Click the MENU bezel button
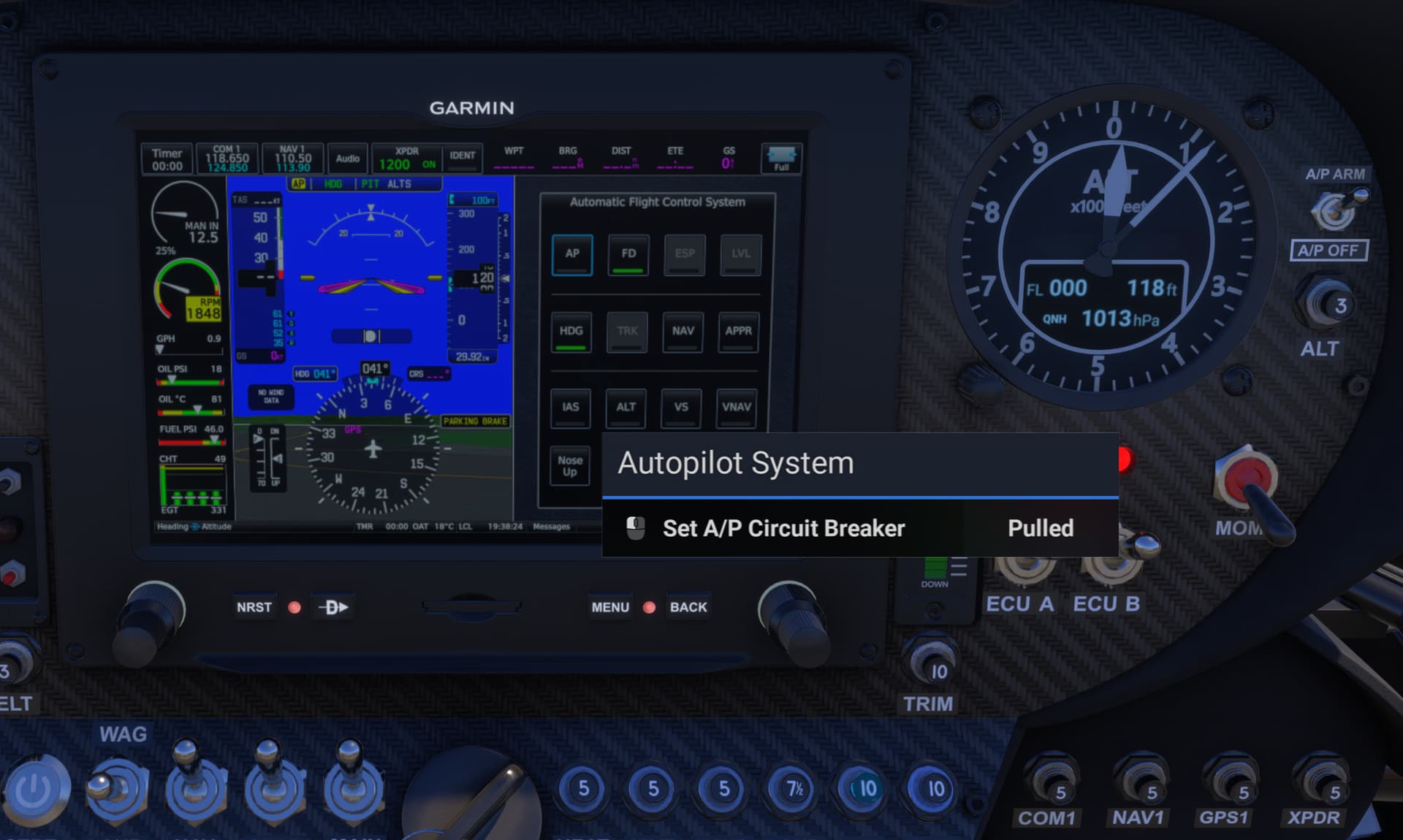 click(610, 607)
